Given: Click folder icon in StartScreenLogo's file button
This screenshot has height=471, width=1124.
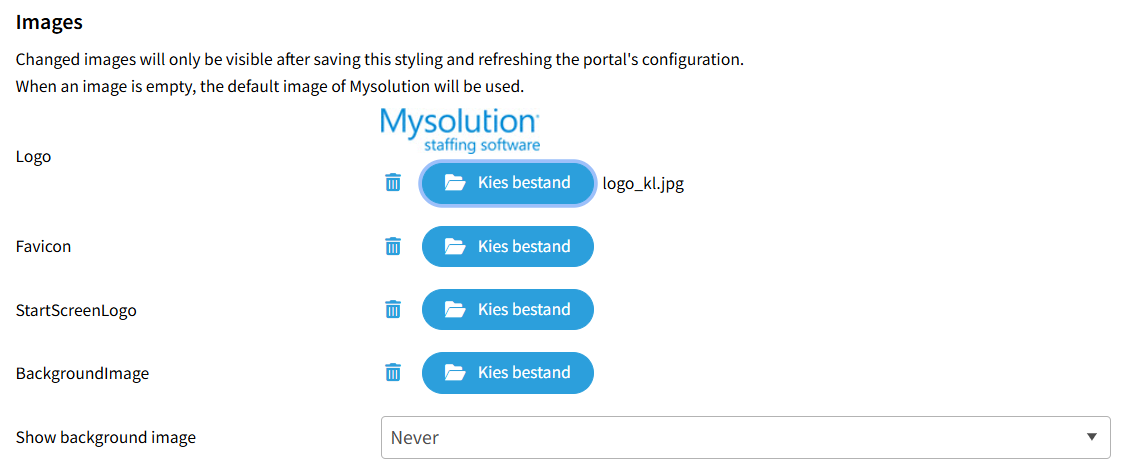Looking at the screenshot, I should pyautogui.click(x=455, y=310).
